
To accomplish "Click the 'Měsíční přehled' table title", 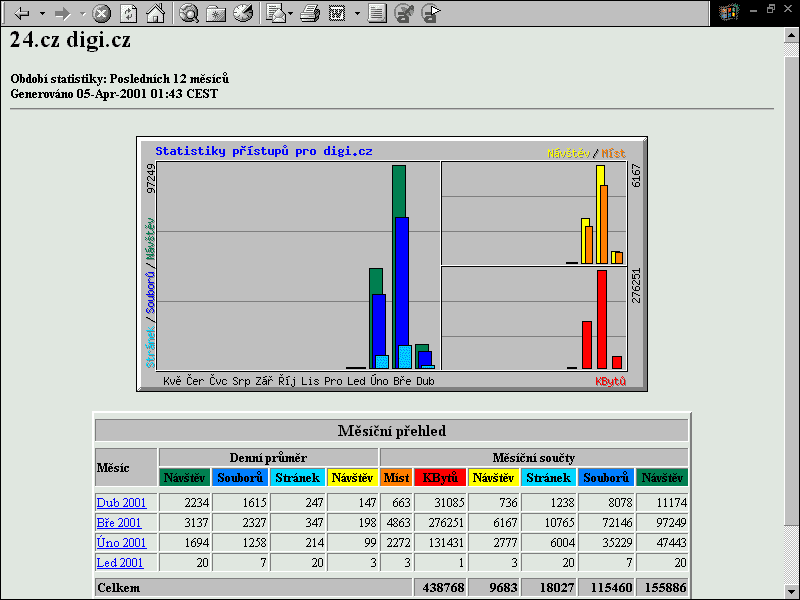I will point(392,431).
